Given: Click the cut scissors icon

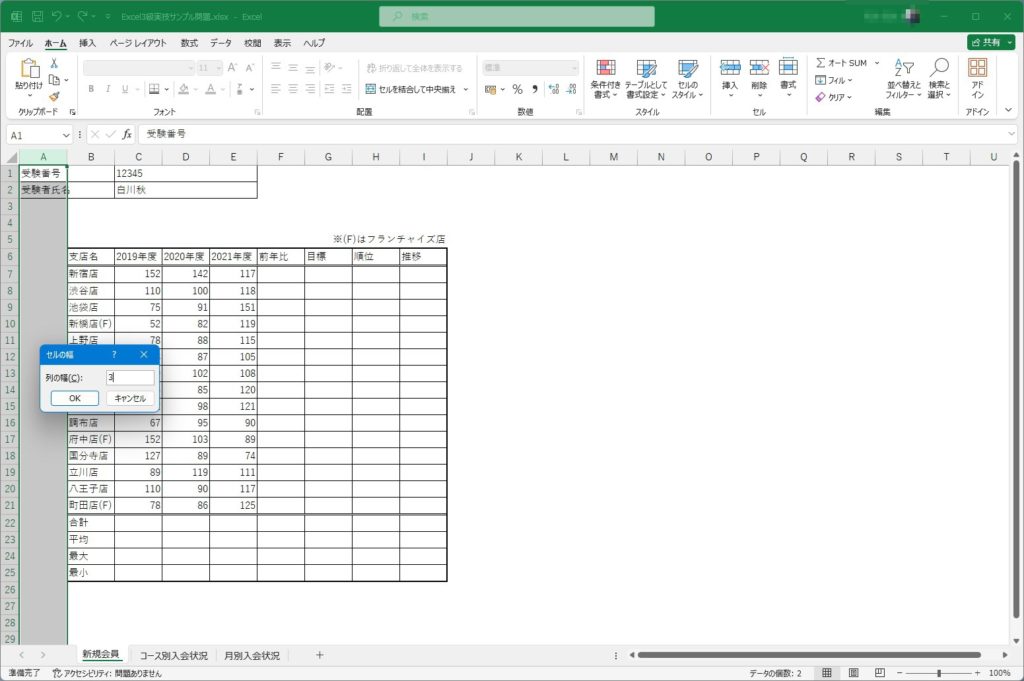Looking at the screenshot, I should tap(54, 63).
